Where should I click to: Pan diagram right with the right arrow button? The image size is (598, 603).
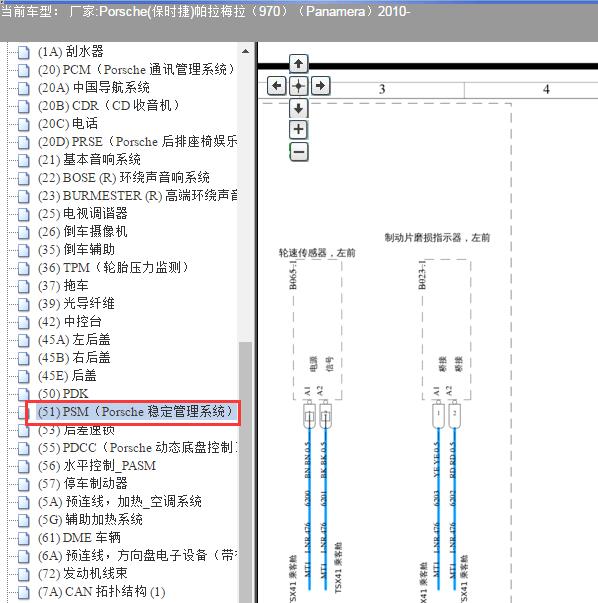(320, 85)
